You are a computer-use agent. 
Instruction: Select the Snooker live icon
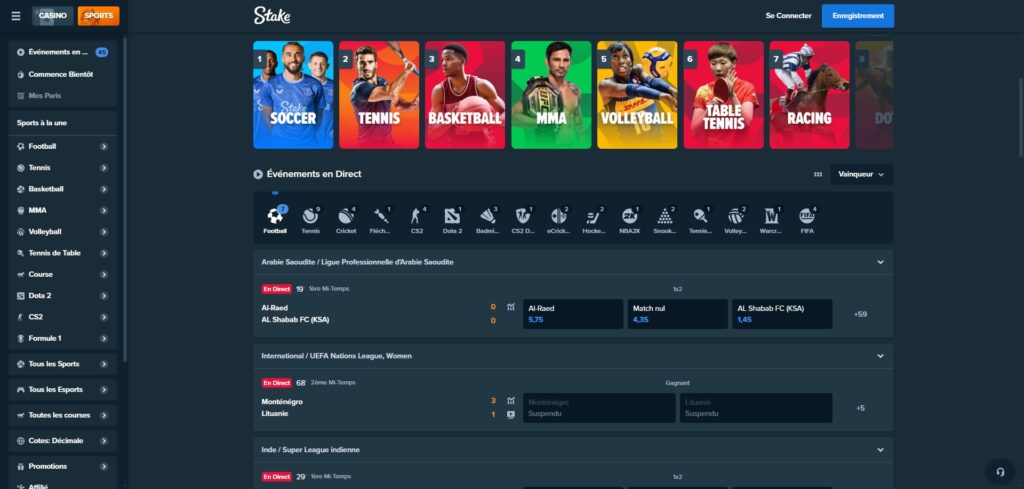665,220
